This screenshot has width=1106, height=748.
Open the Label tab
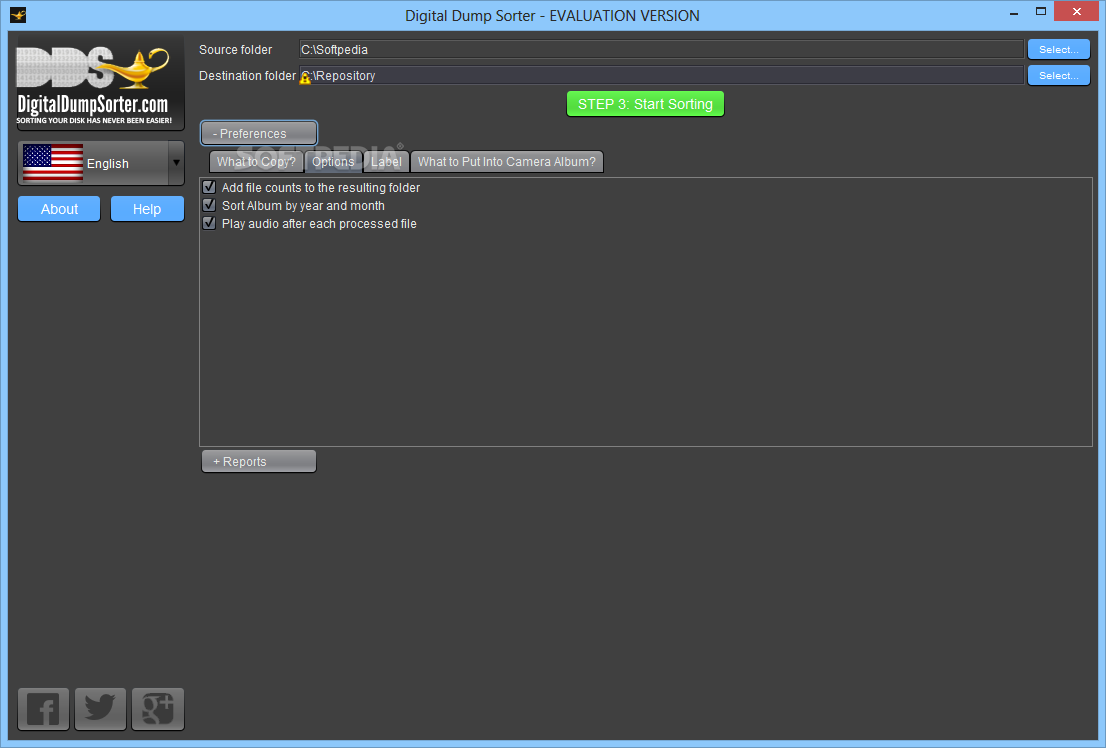[386, 162]
